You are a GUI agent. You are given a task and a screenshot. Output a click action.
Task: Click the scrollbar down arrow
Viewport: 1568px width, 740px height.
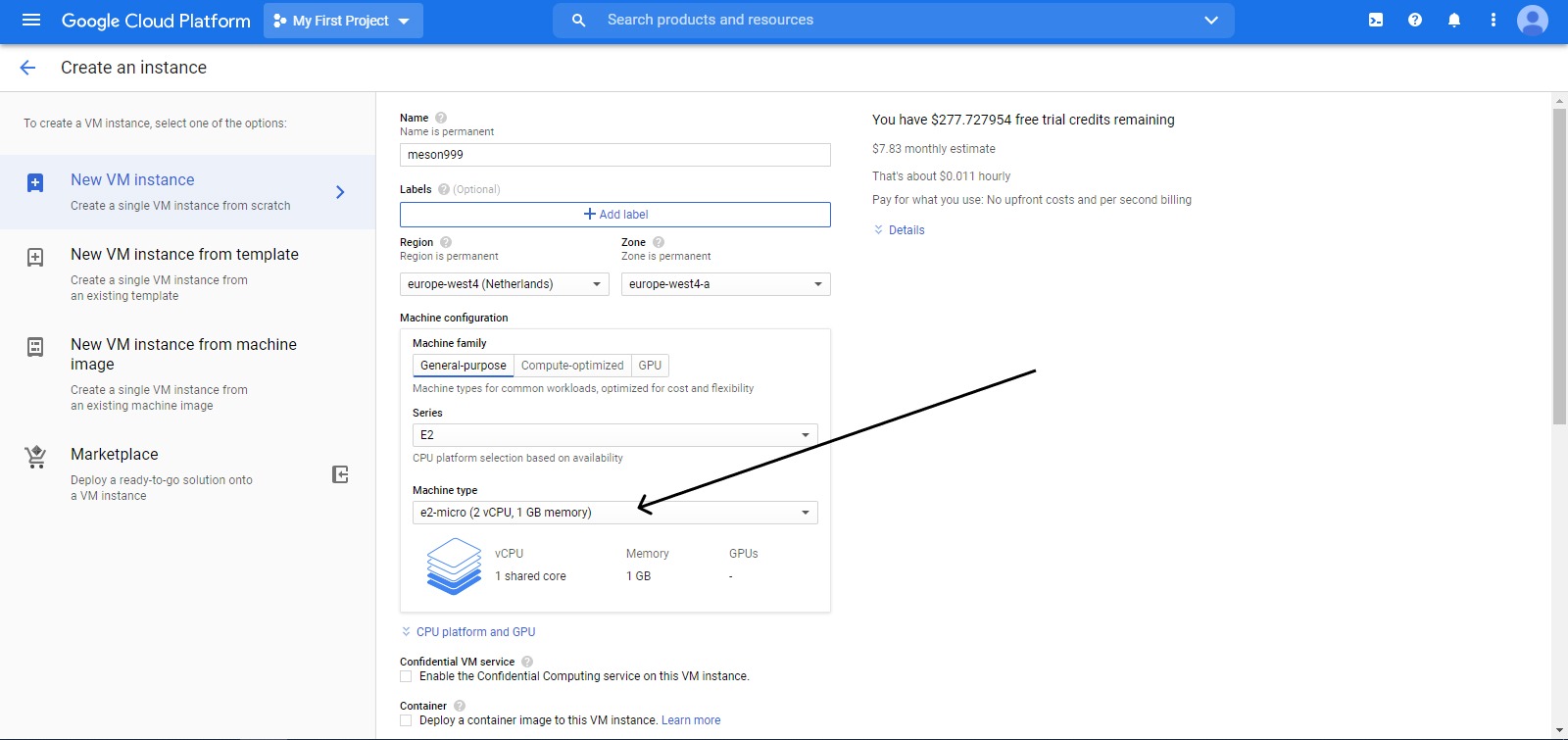click(1559, 731)
